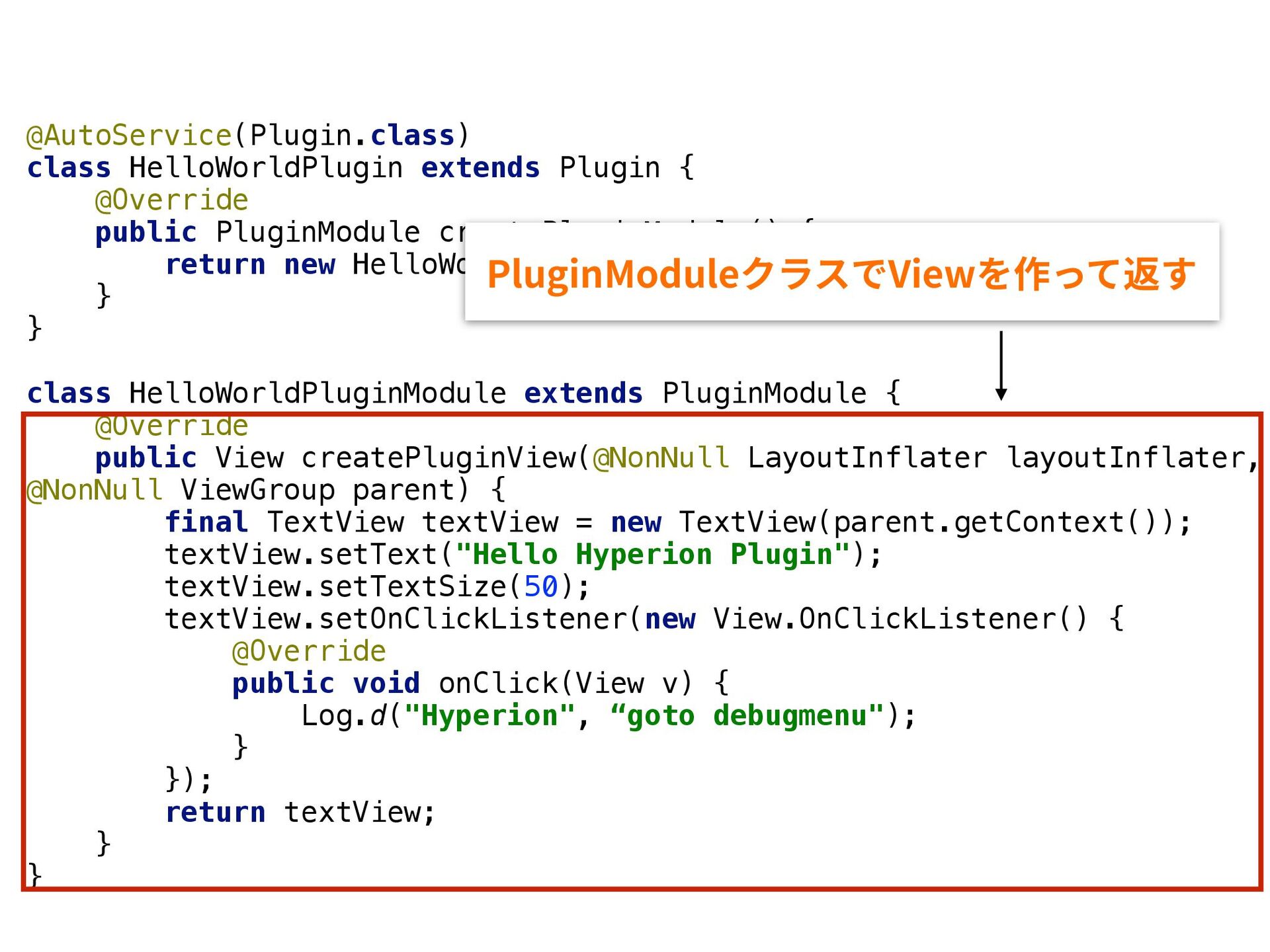Click the Log.d call

pos(343,716)
